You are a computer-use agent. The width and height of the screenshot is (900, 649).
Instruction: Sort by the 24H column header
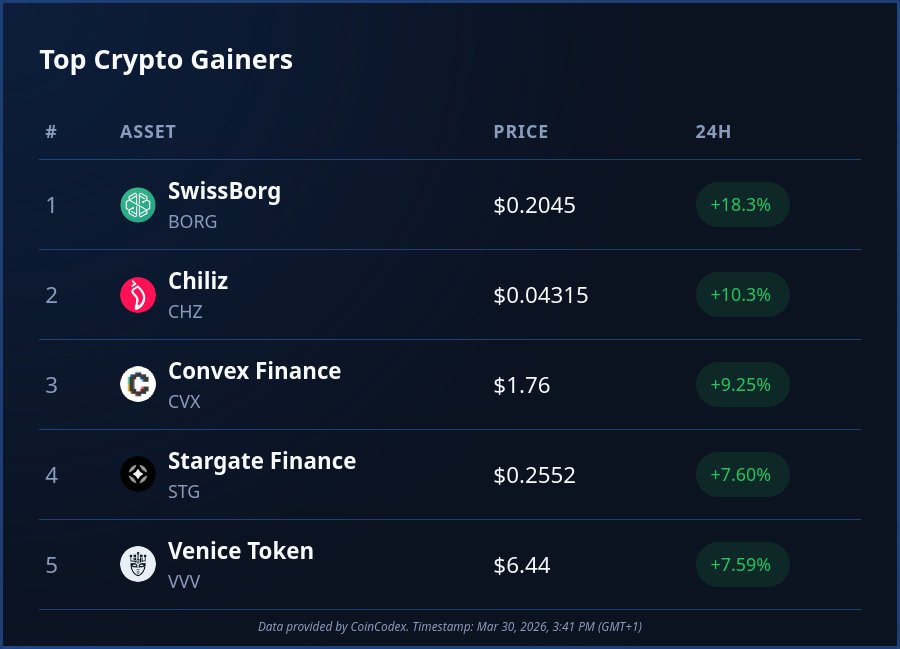(713, 132)
